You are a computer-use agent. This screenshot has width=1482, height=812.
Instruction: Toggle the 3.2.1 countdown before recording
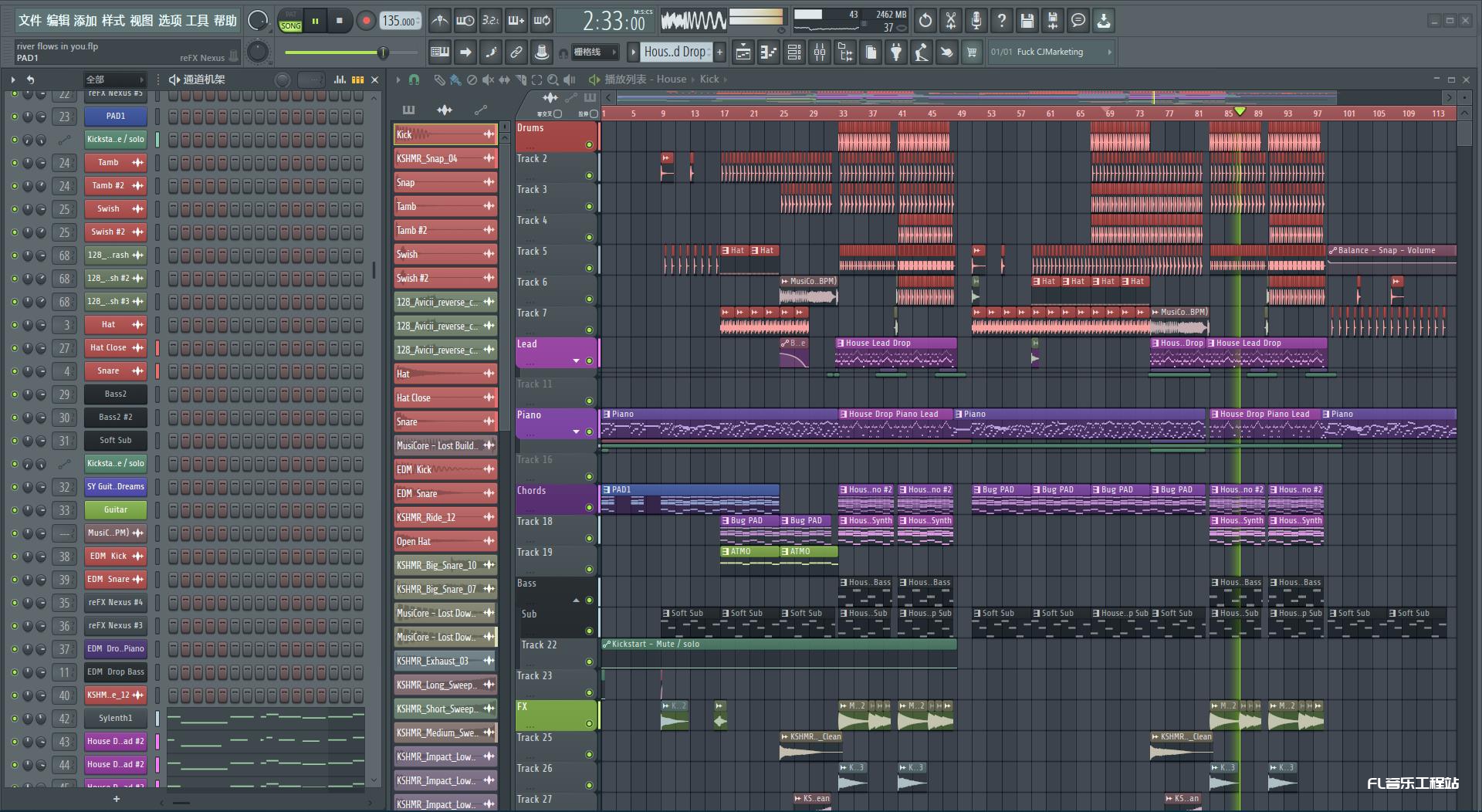click(x=491, y=21)
